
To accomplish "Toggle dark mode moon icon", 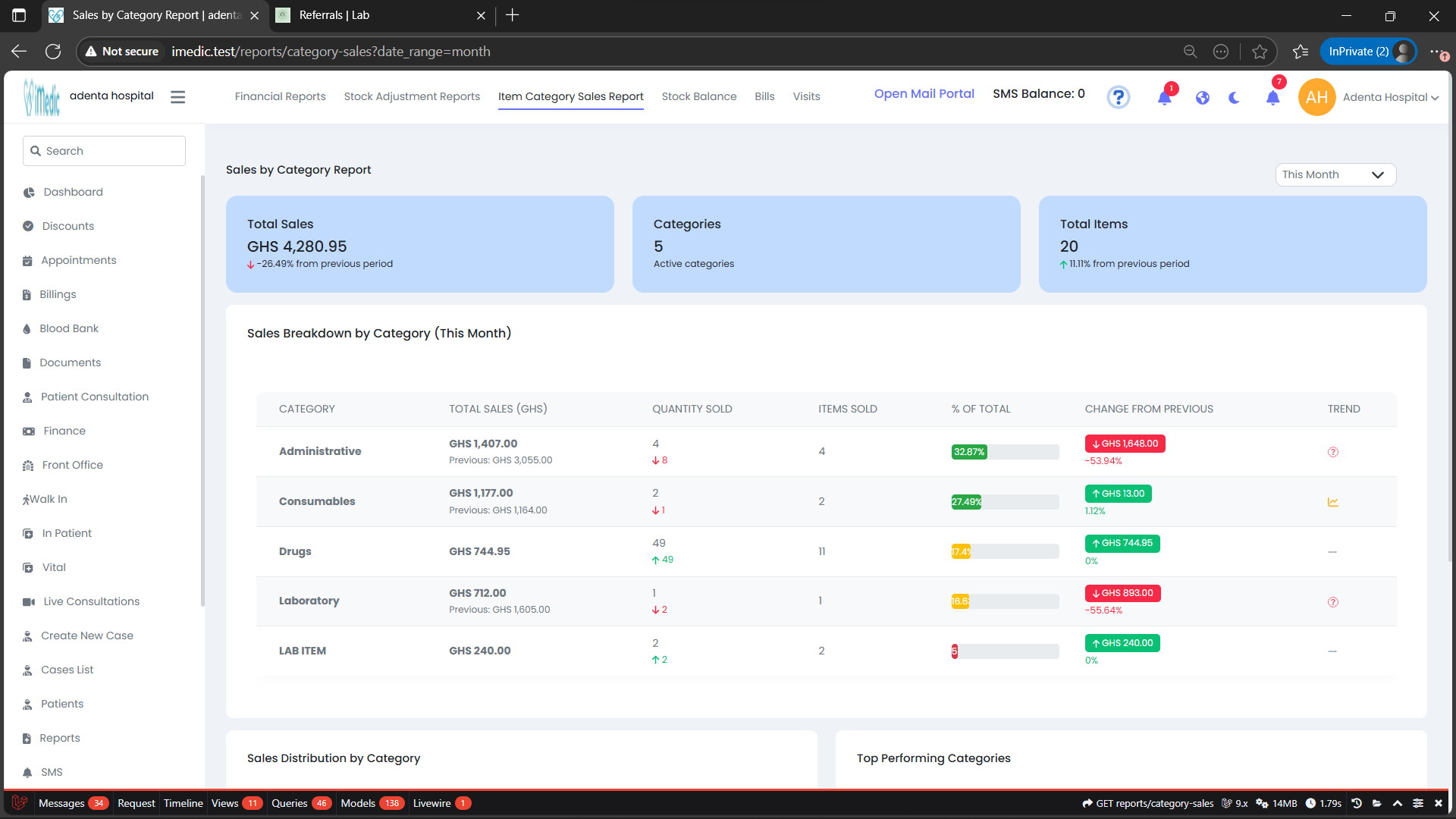I will coord(1235,98).
